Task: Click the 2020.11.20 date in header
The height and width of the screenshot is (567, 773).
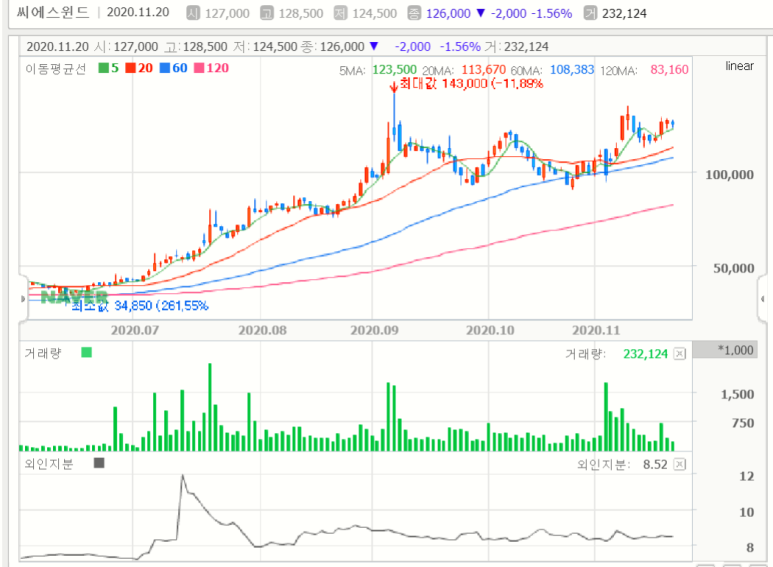Action: coord(138,12)
